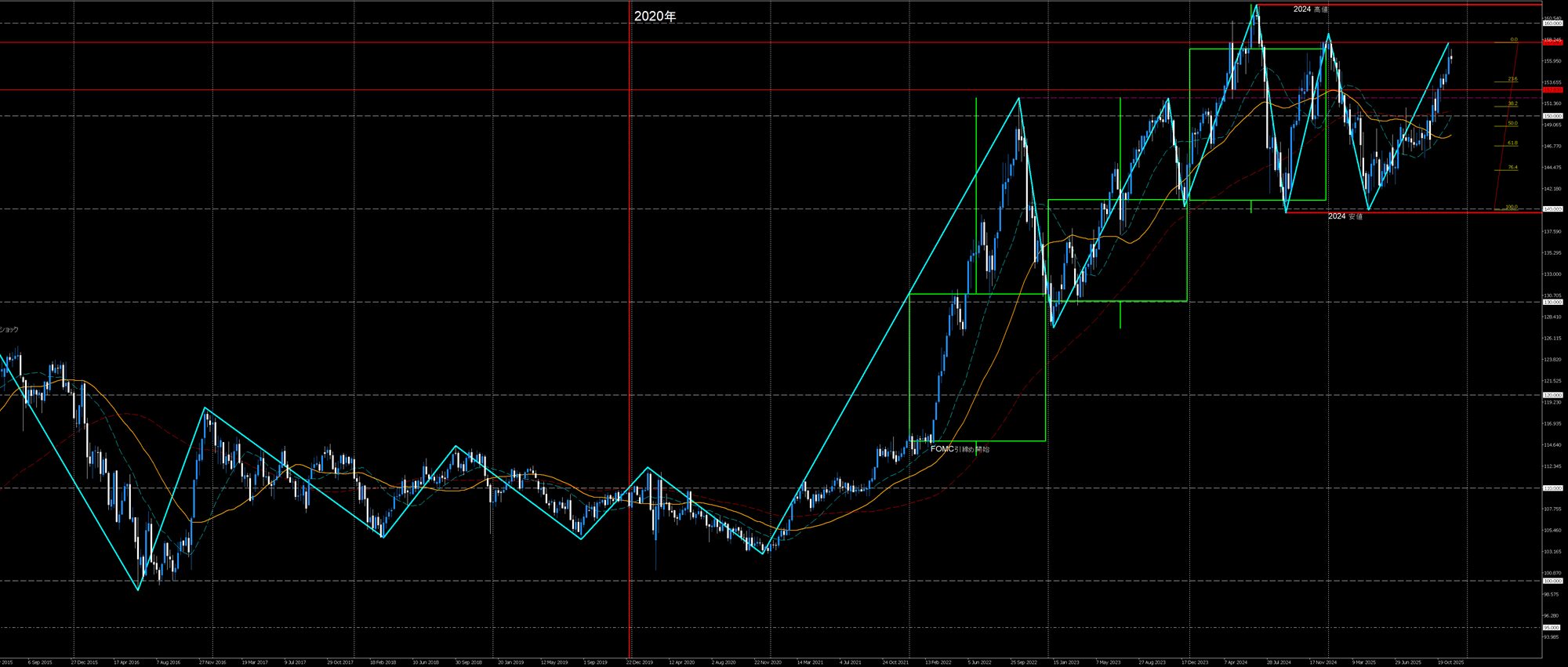
Task: Click the 150.000 price axis label
Action: [x=1552, y=116]
